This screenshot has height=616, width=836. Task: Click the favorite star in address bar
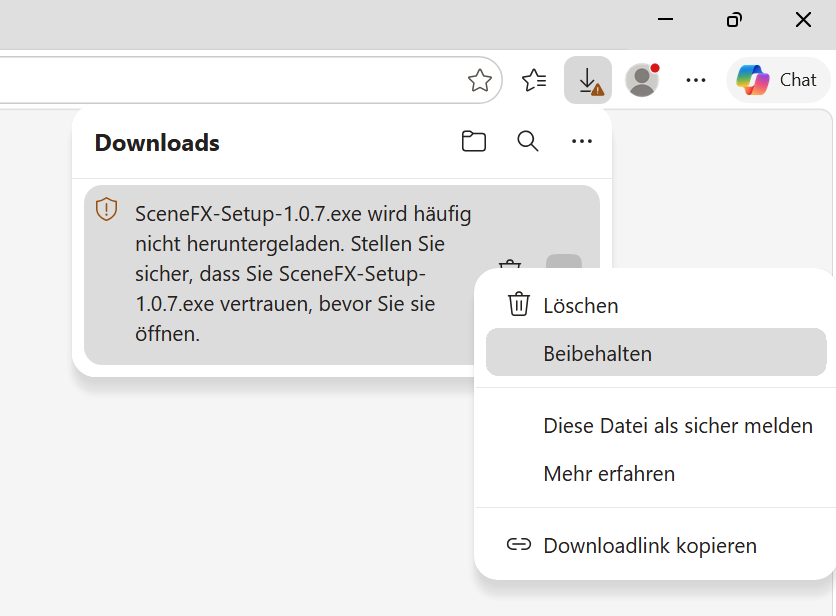pyautogui.click(x=479, y=80)
